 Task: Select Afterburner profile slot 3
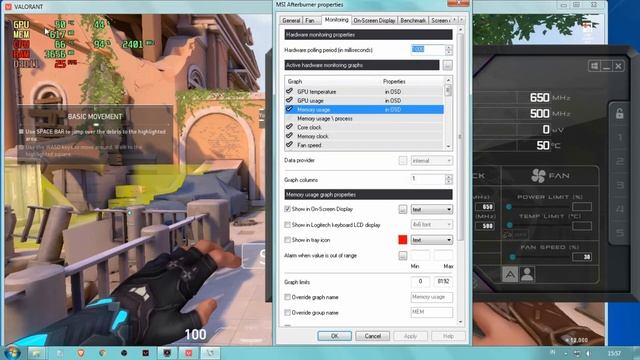(x=620, y=185)
